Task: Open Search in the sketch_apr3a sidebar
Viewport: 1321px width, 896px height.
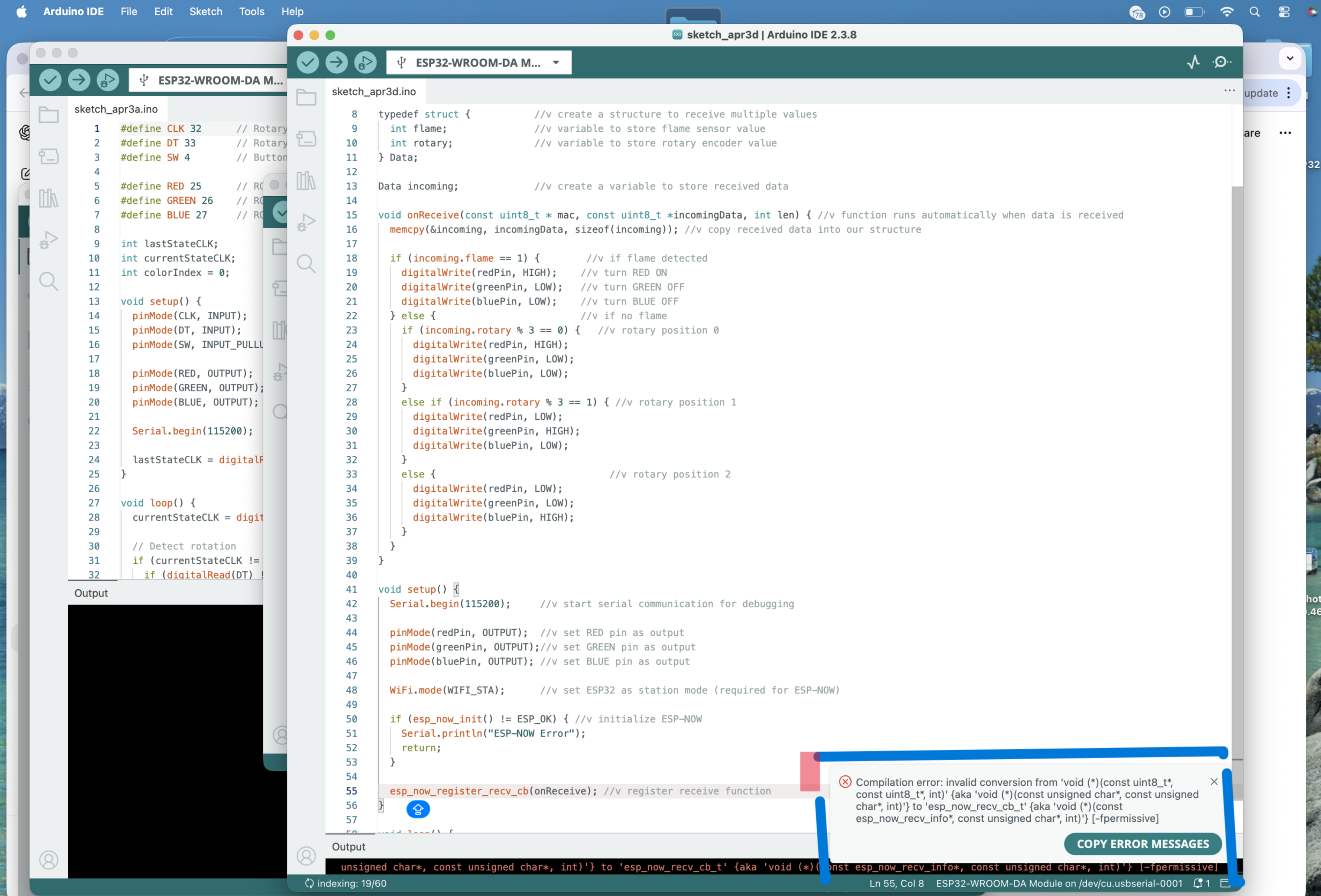Action: [48, 281]
